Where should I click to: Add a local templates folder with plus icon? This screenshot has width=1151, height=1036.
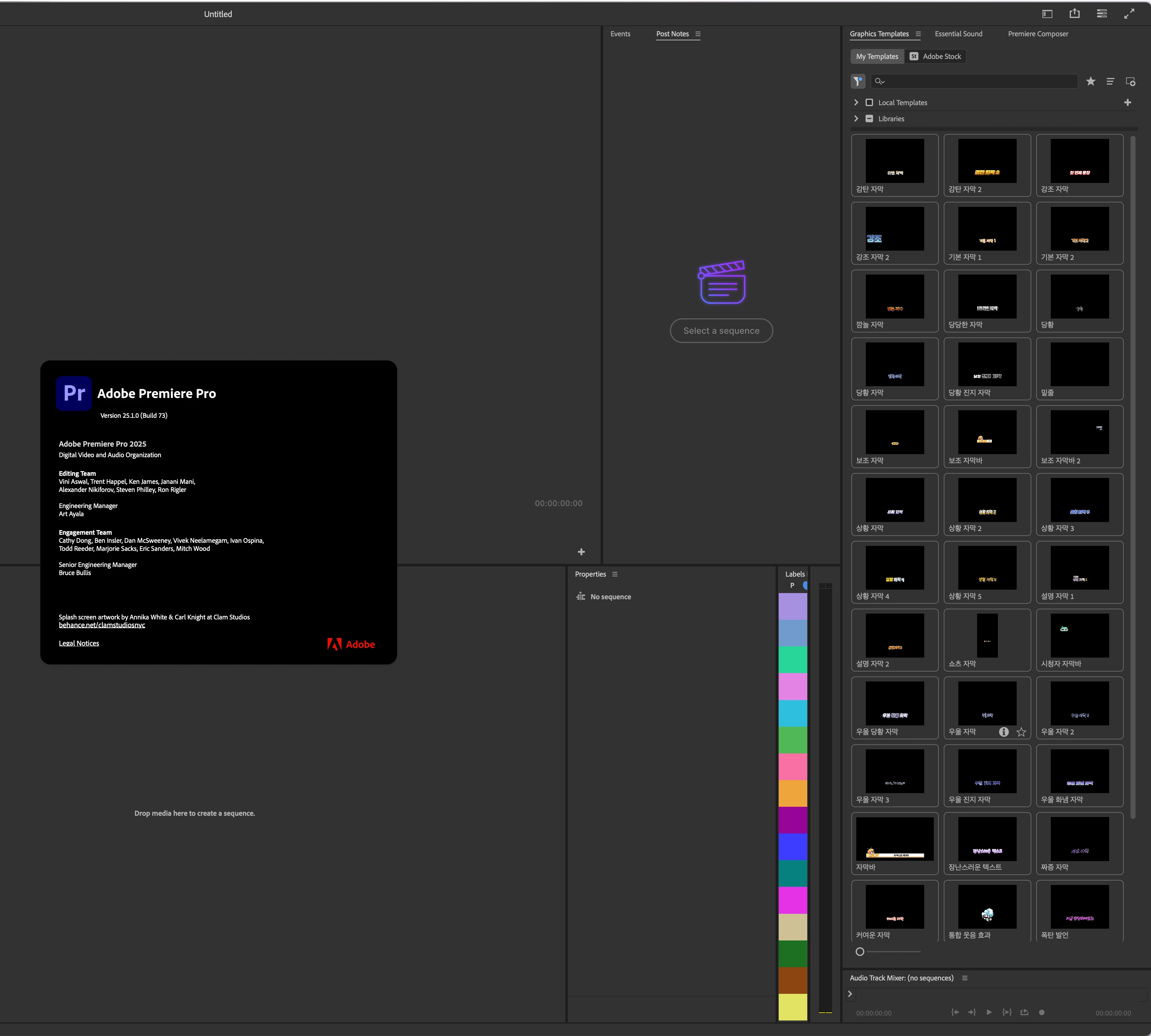coord(1127,102)
